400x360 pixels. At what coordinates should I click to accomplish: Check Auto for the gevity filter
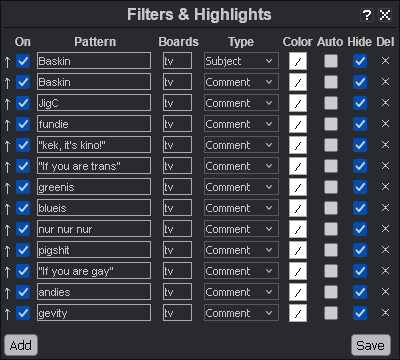(x=331, y=313)
